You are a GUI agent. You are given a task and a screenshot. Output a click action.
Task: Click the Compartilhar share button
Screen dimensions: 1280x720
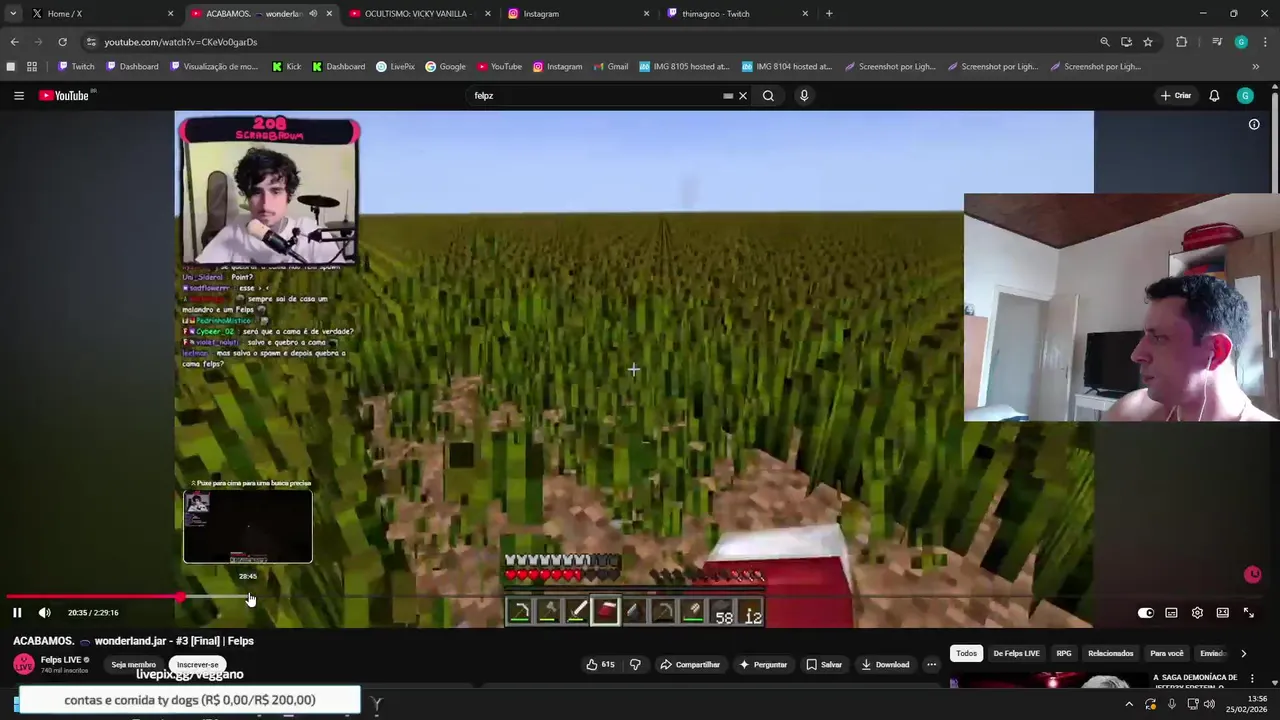pyautogui.click(x=690, y=665)
